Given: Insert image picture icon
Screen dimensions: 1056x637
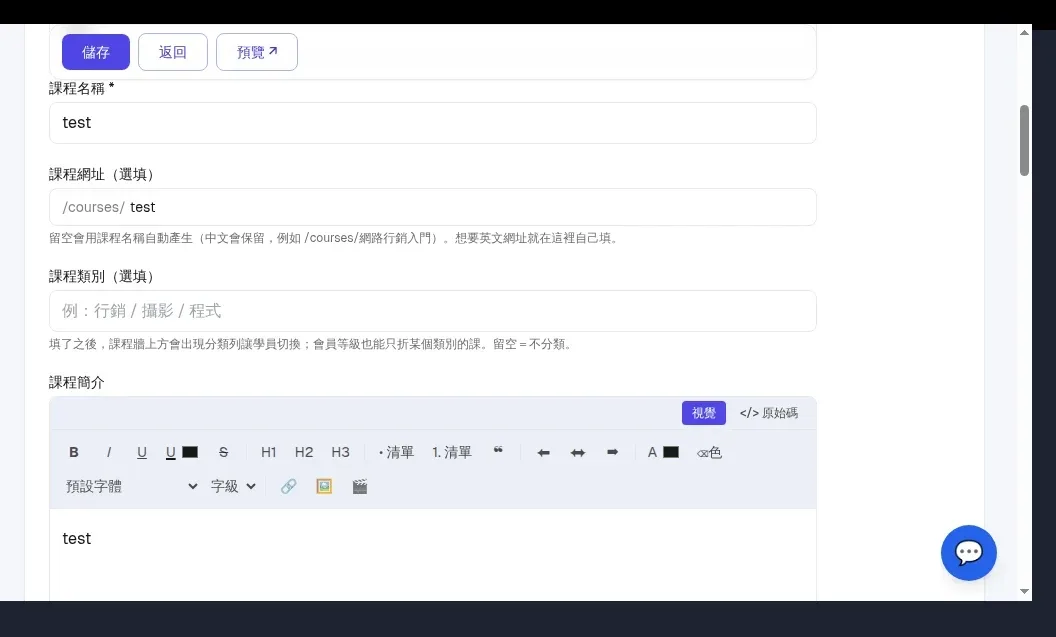Looking at the screenshot, I should coord(324,486).
